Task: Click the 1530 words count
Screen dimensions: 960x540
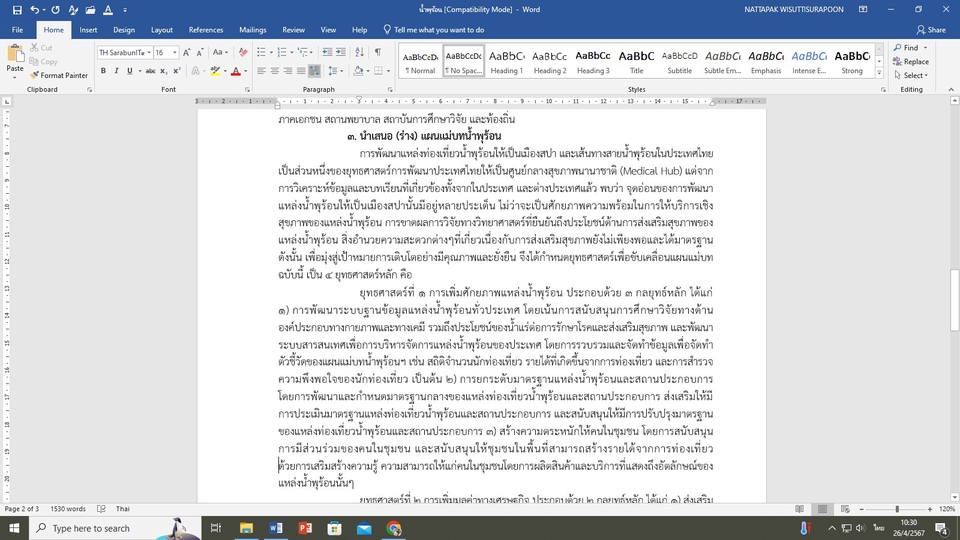Action: point(67,509)
